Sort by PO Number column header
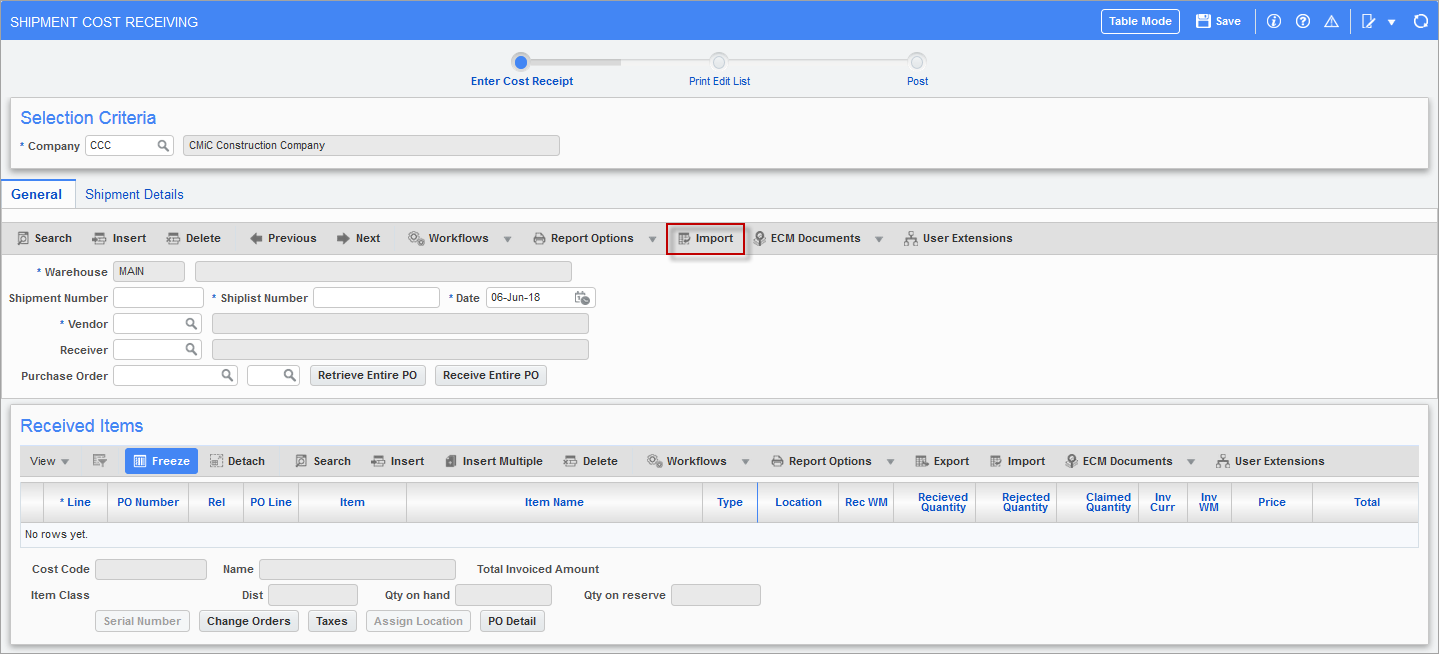This screenshot has width=1439, height=654. pos(148,502)
